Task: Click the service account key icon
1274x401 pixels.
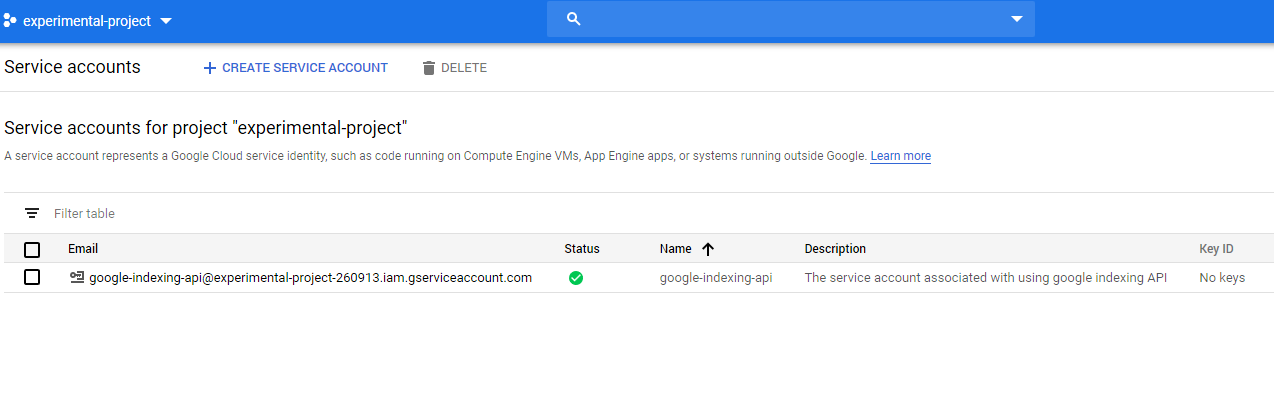Action: (77, 278)
